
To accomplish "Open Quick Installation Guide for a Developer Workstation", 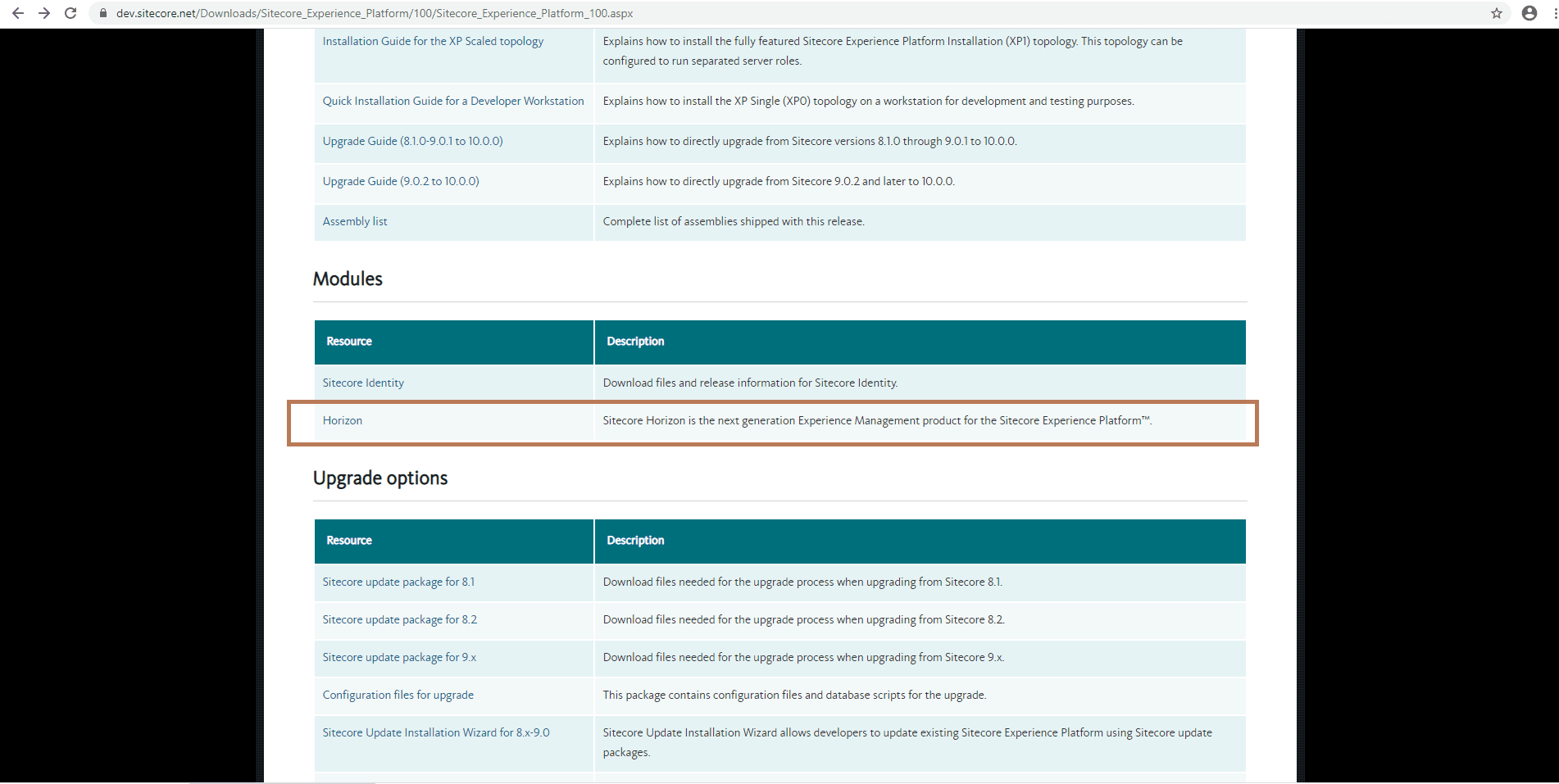I will [453, 101].
